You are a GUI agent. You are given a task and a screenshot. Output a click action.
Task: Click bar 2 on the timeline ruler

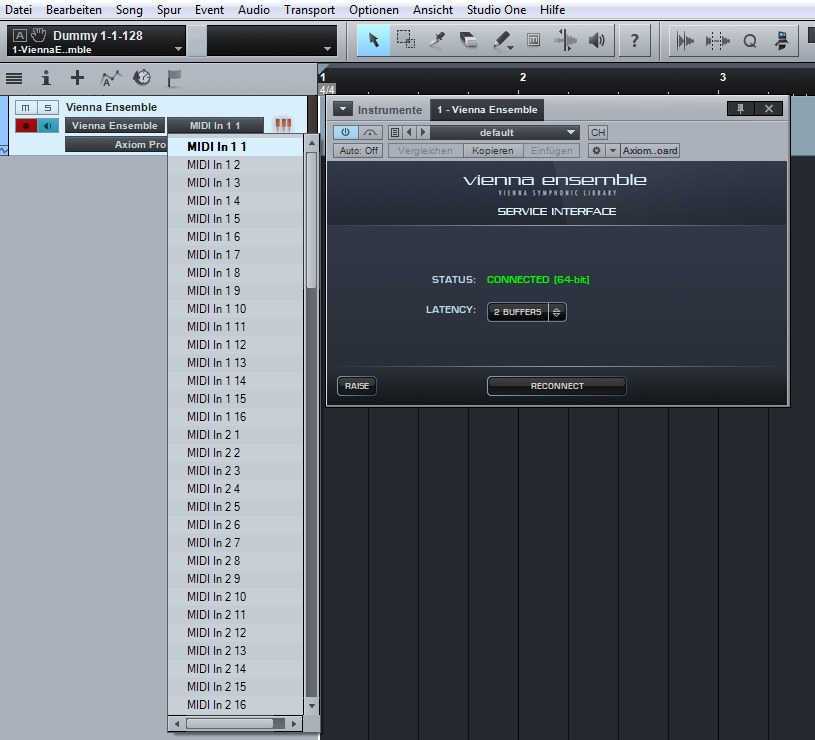pyautogui.click(x=523, y=78)
